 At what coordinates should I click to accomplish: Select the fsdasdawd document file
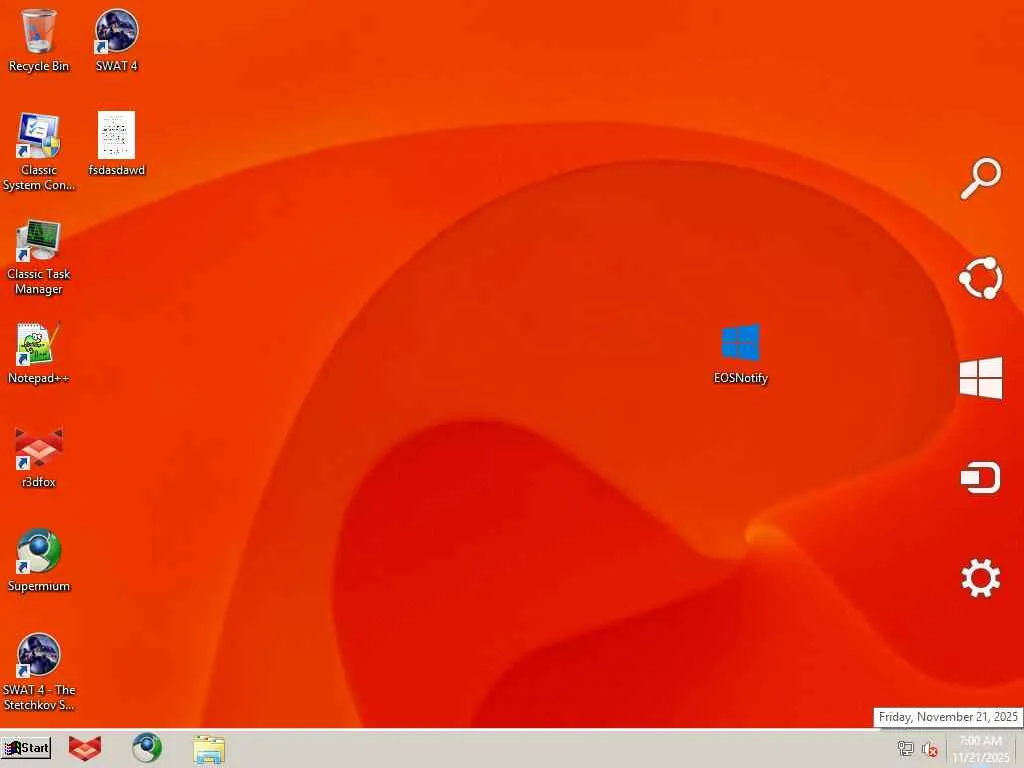coord(116,144)
